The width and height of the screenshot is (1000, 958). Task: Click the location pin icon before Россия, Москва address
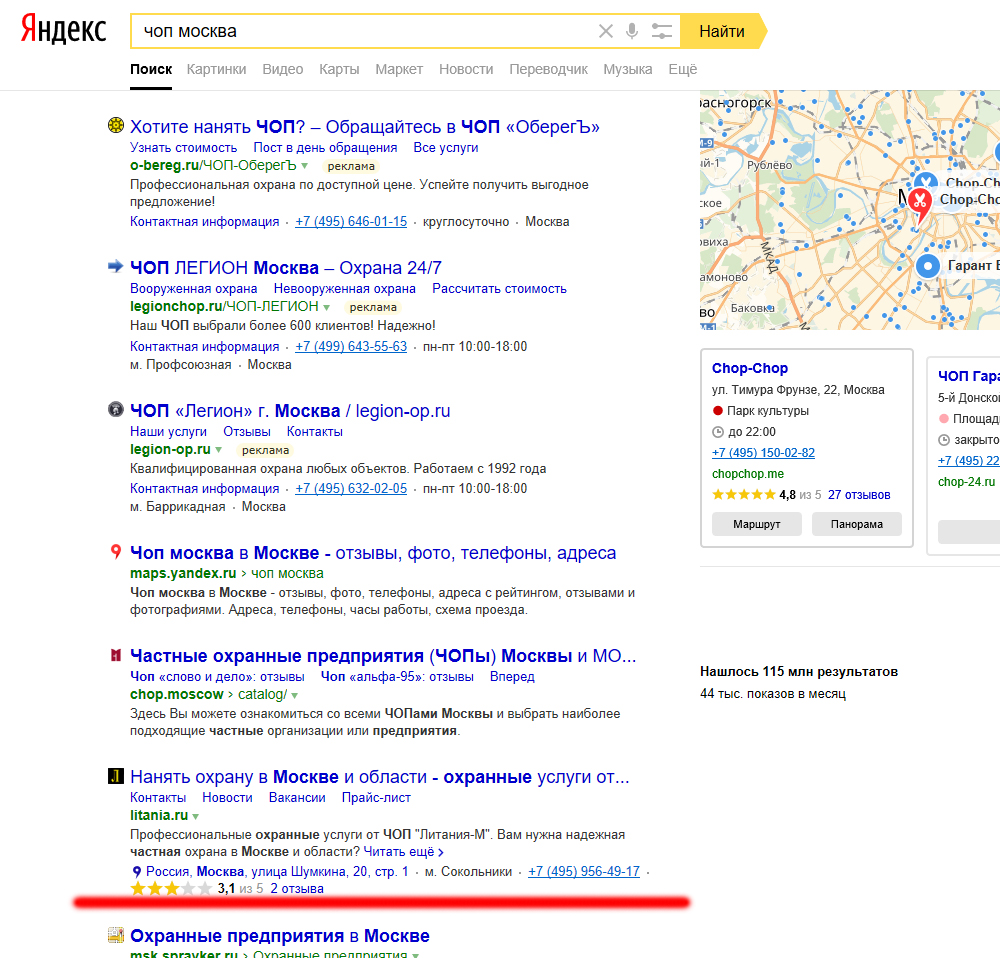(x=136, y=872)
